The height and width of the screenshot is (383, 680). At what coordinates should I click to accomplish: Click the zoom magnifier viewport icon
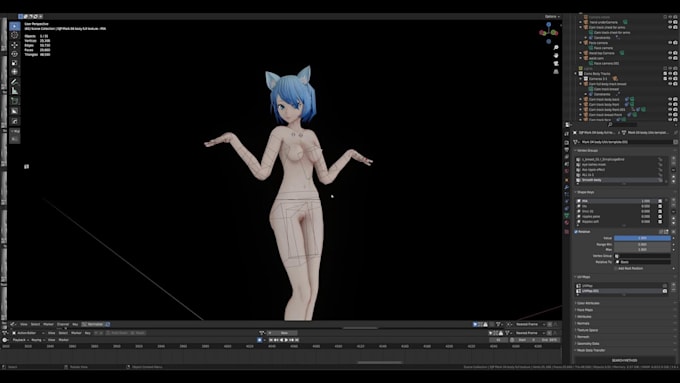point(556,47)
